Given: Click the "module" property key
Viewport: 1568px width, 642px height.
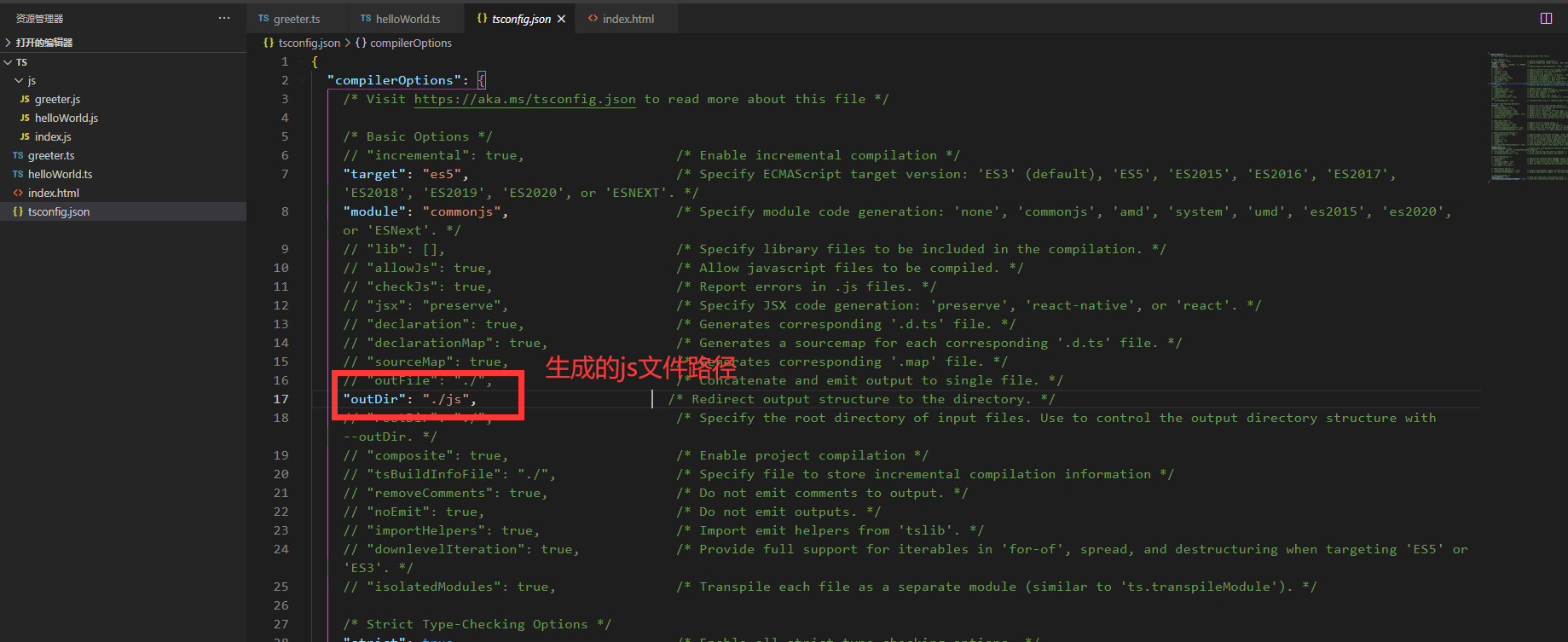Looking at the screenshot, I should pos(374,211).
